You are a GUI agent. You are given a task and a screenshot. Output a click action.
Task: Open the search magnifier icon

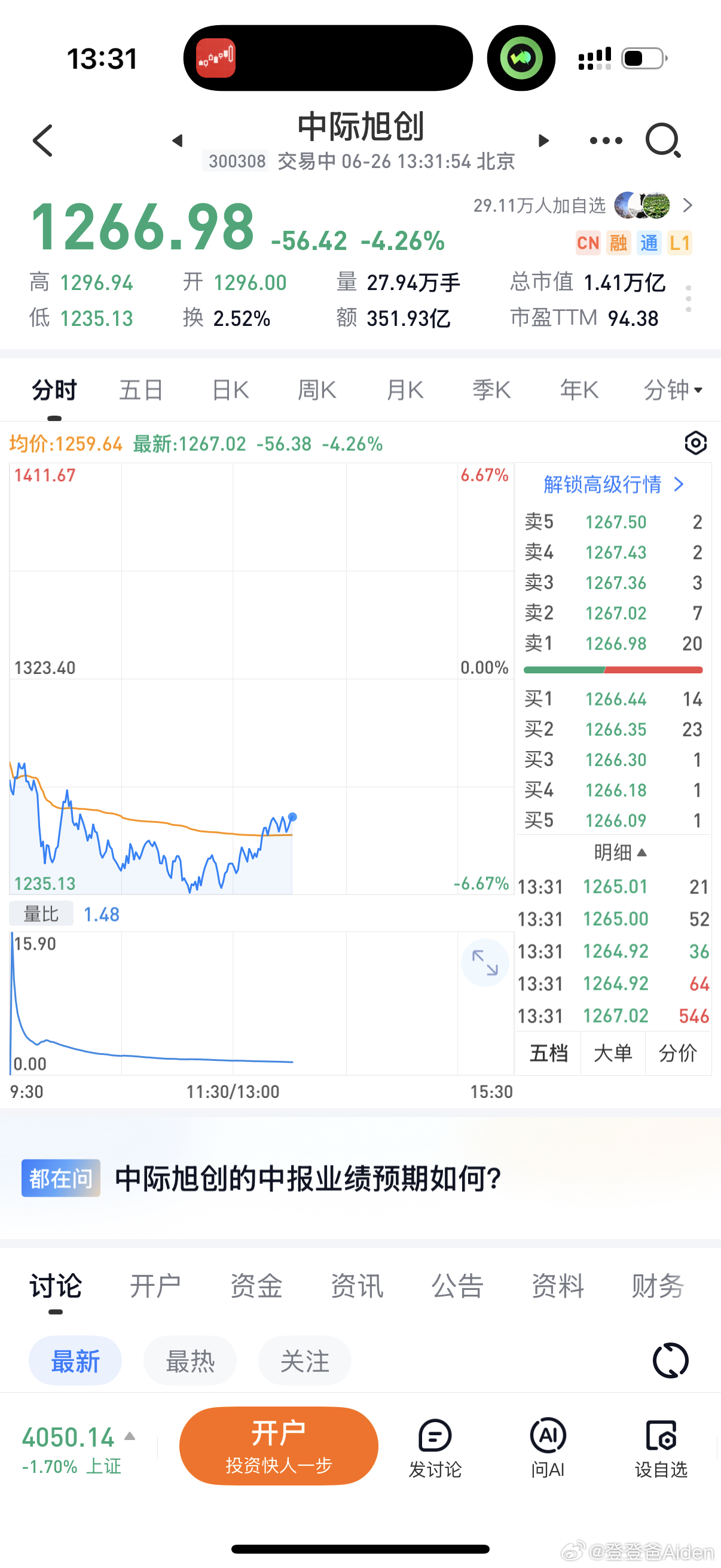tap(663, 141)
